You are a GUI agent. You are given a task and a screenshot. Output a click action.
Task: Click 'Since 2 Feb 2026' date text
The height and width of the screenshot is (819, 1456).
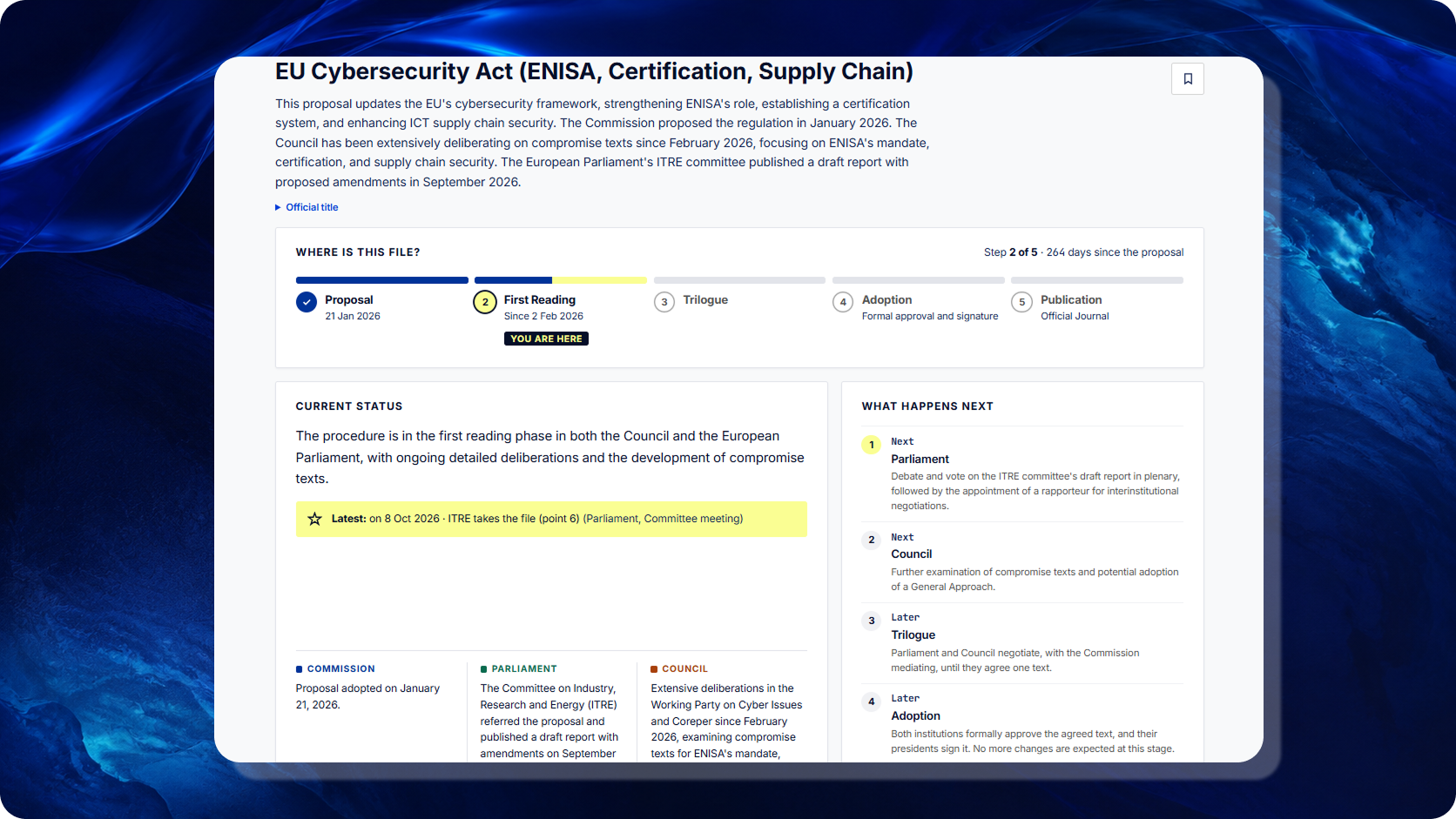543,316
